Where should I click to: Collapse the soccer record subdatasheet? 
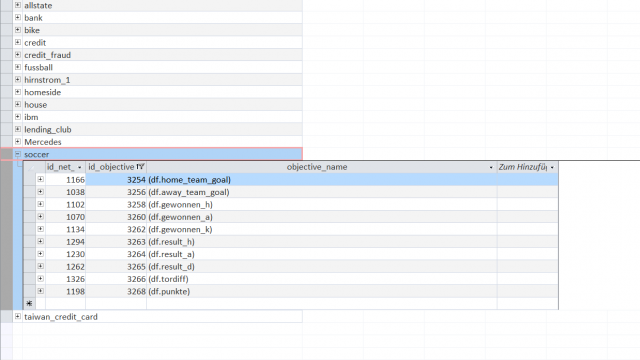(x=18, y=154)
